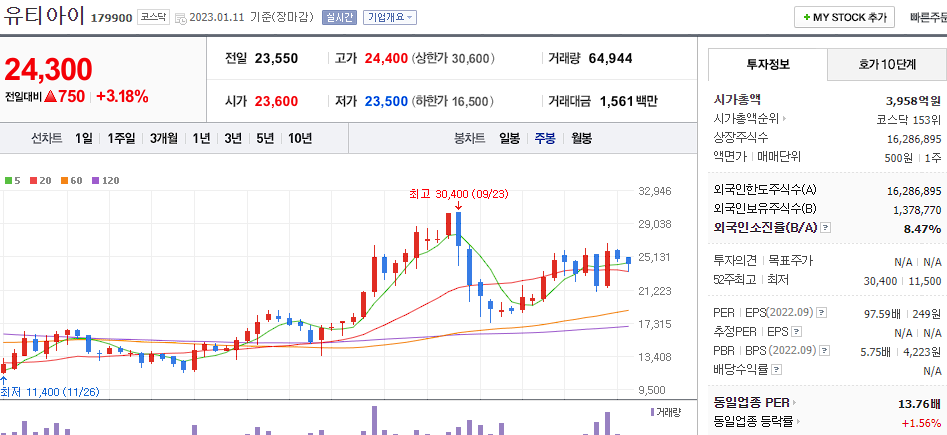Add stock via MY STOCK 추가 button
This screenshot has height=435, width=947.
844,18
